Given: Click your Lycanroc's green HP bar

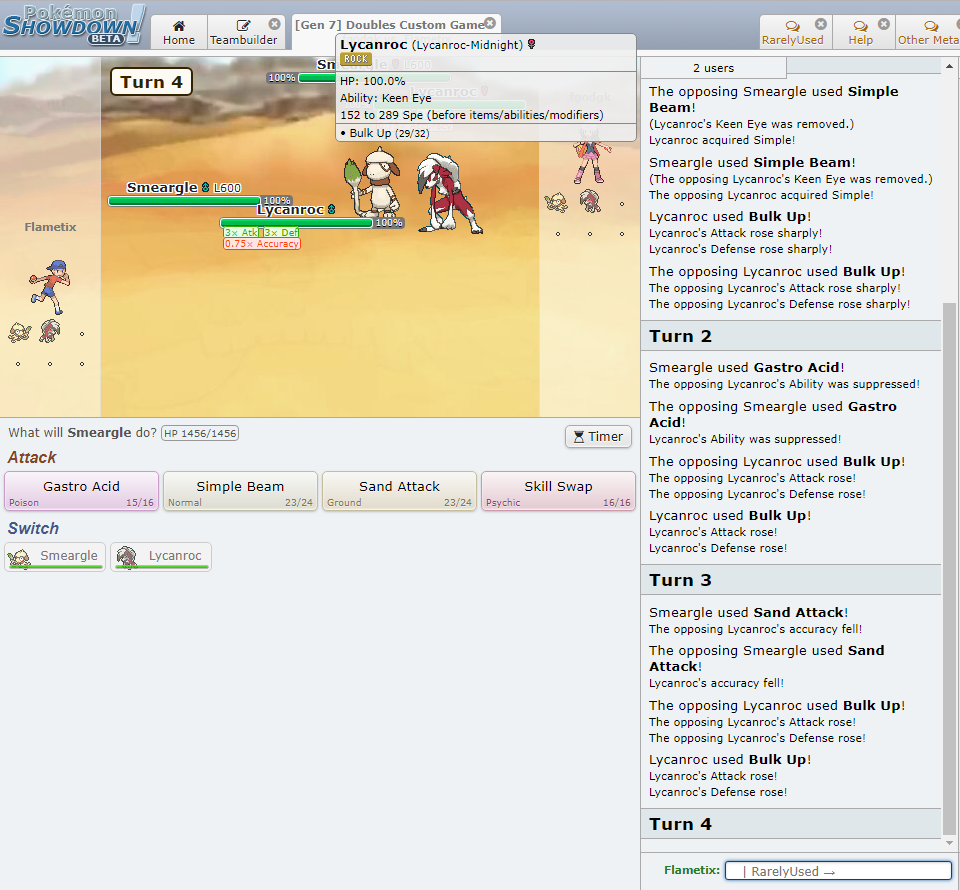Looking at the screenshot, I should click(x=296, y=223).
